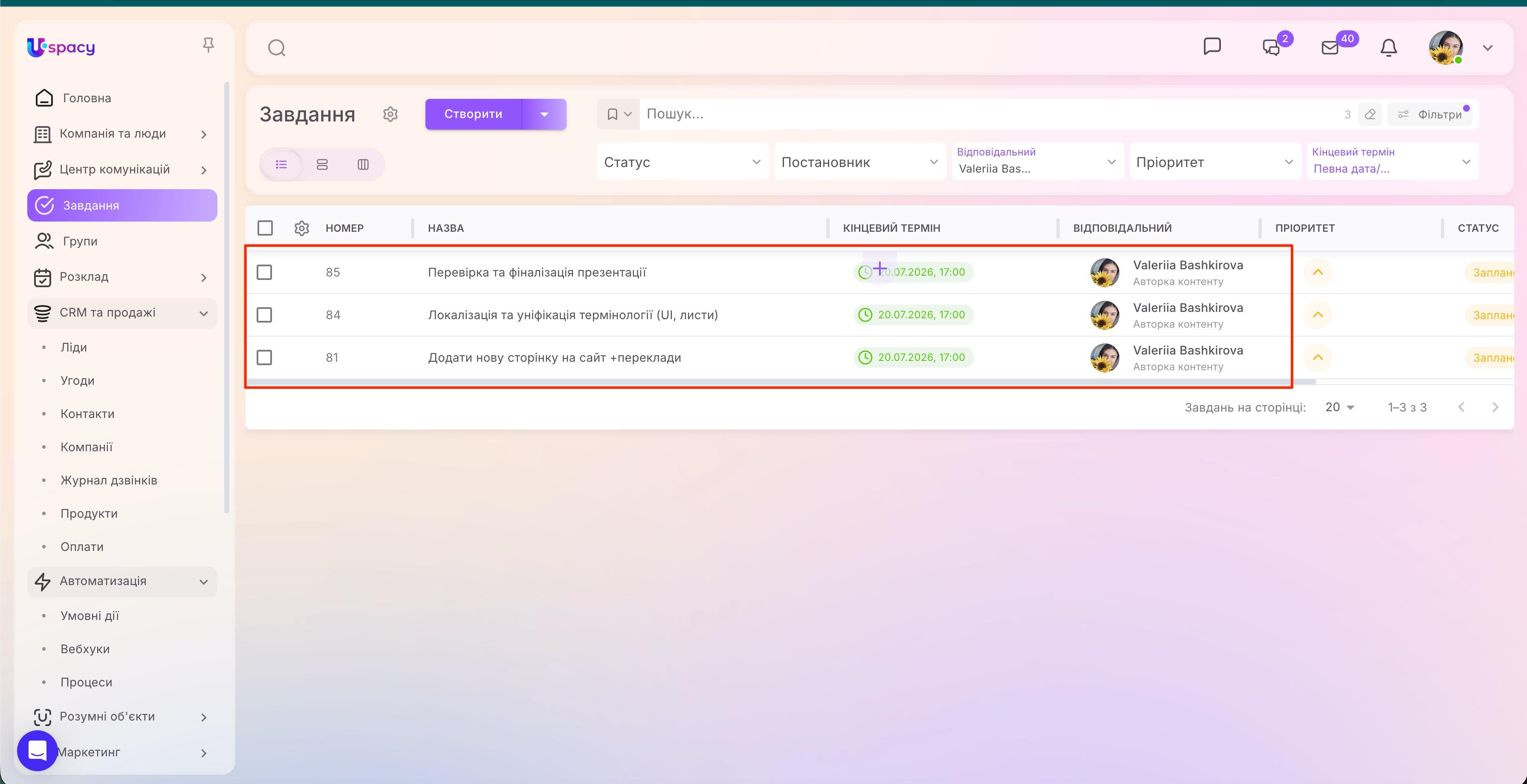
Task: Open Tasks page settings gear next to title
Action: pyautogui.click(x=390, y=114)
